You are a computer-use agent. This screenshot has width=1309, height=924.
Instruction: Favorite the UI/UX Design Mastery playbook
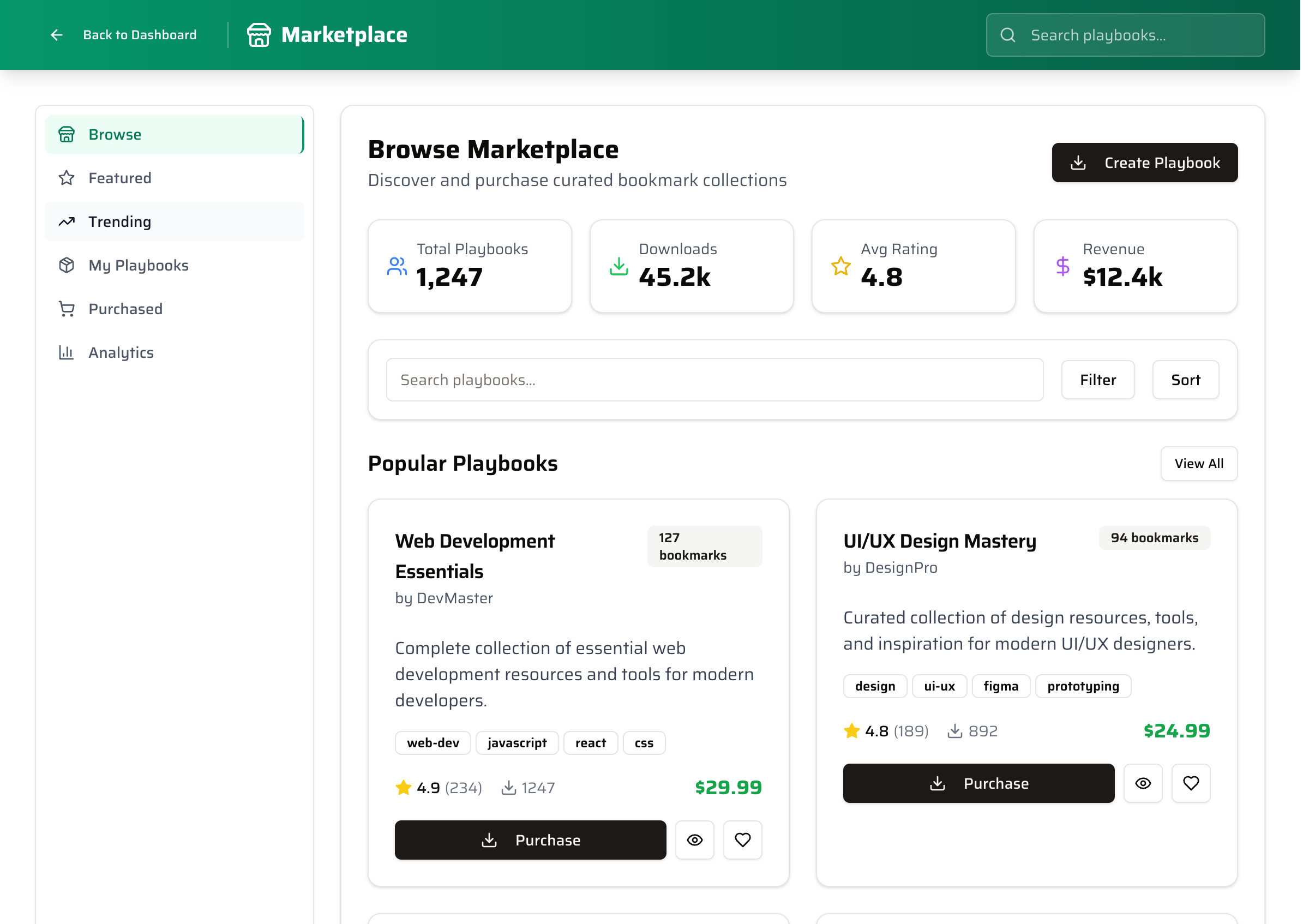click(1191, 783)
